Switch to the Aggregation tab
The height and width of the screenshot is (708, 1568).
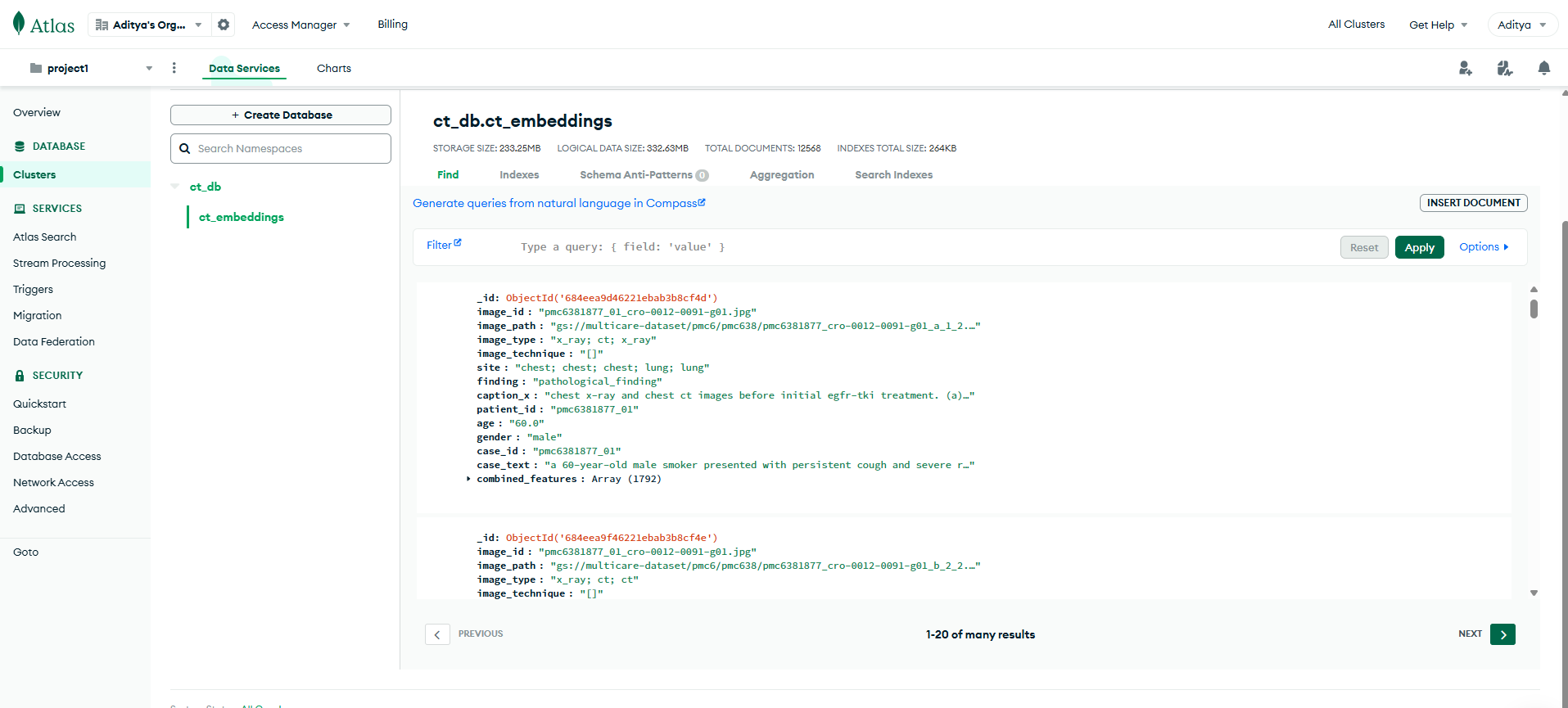[x=782, y=174]
